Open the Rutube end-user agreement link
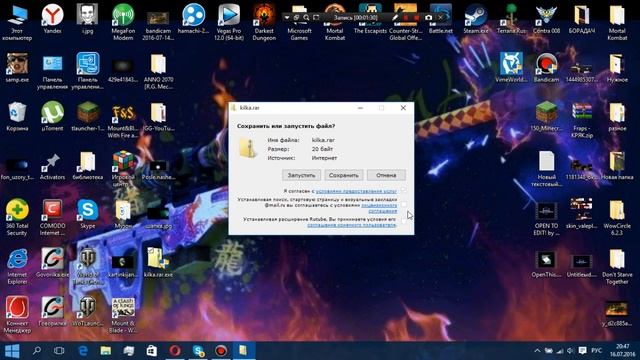Viewport: 640px width, 360px height. 351,225
